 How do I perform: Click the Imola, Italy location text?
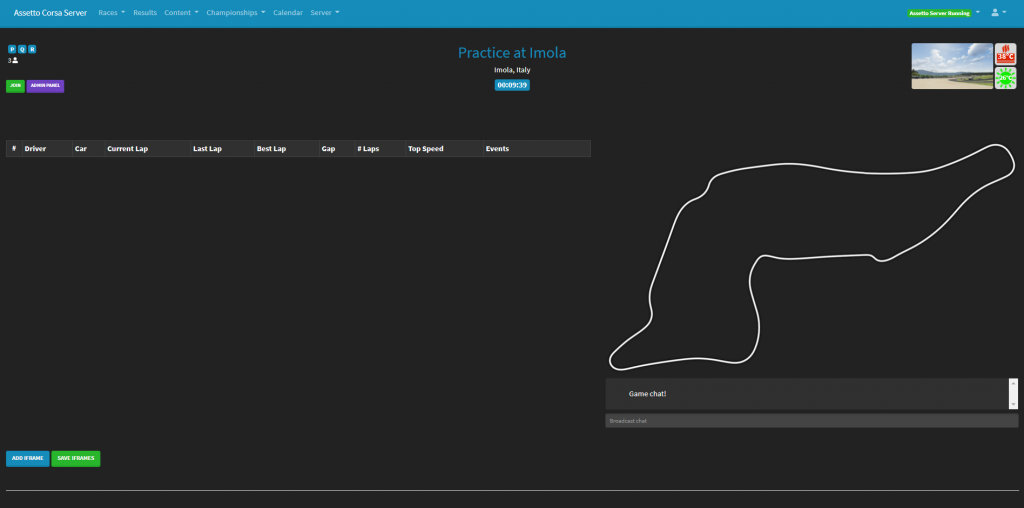[512, 70]
